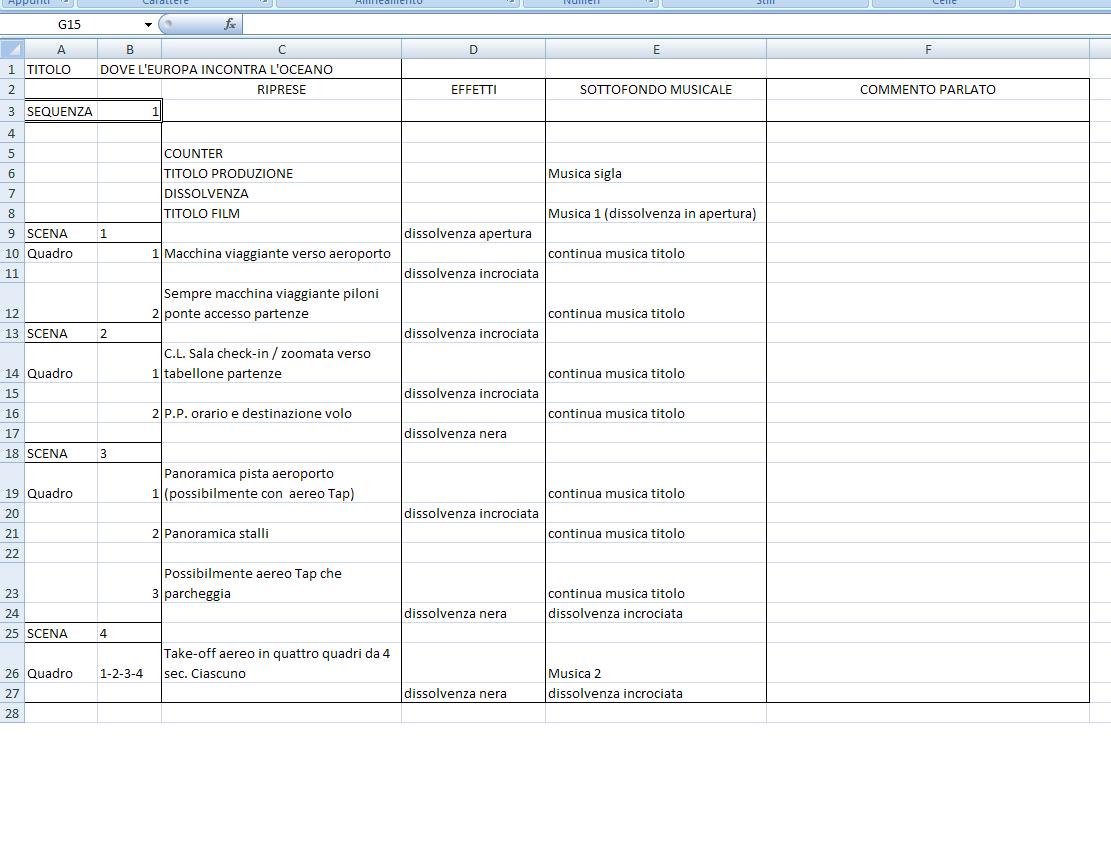This screenshot has height=853, width=1111.
Task: Click the DISSOLVENZA cell in row 7
Action: [281, 193]
